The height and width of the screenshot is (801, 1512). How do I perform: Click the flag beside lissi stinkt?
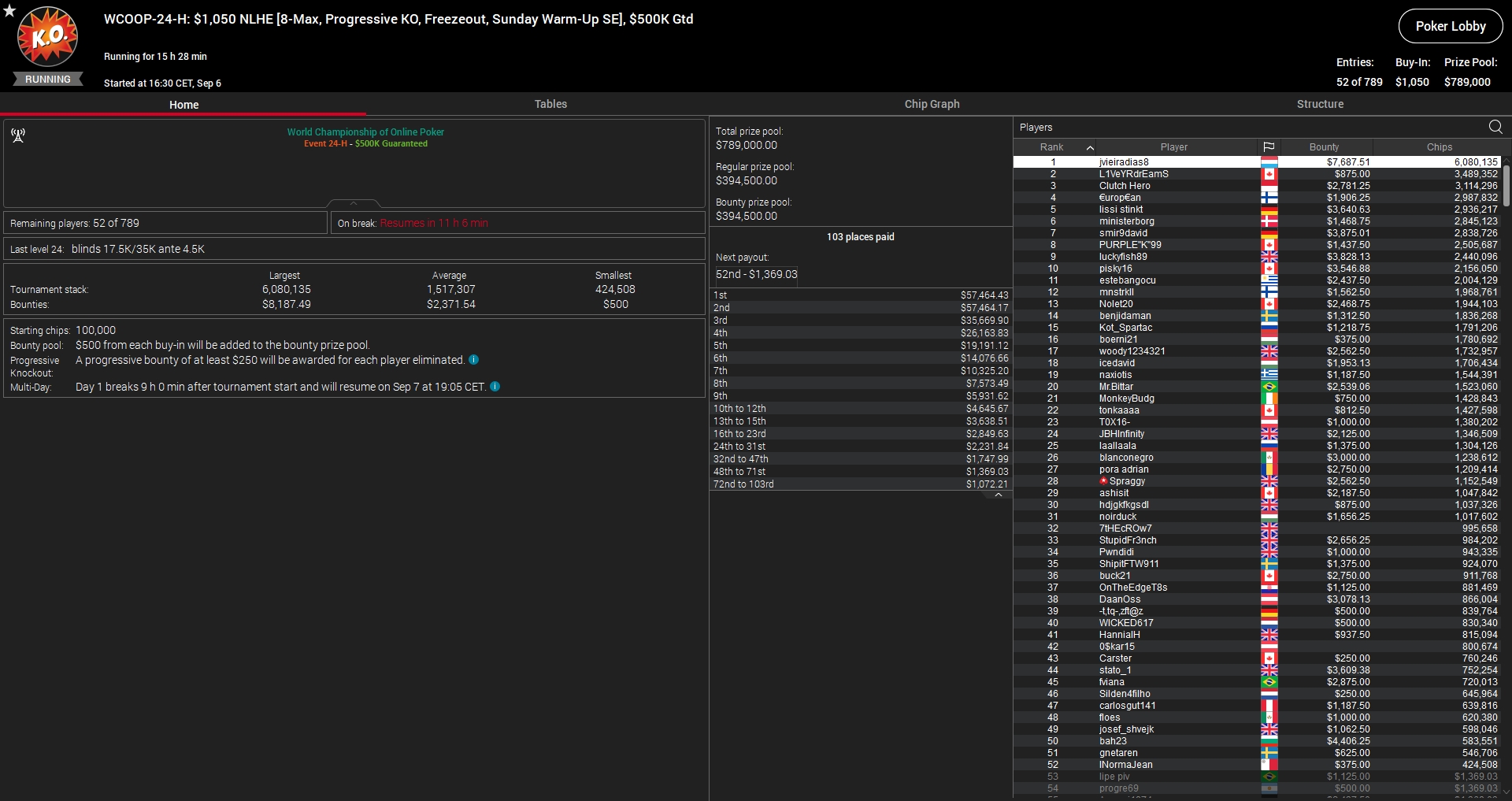(1269, 210)
